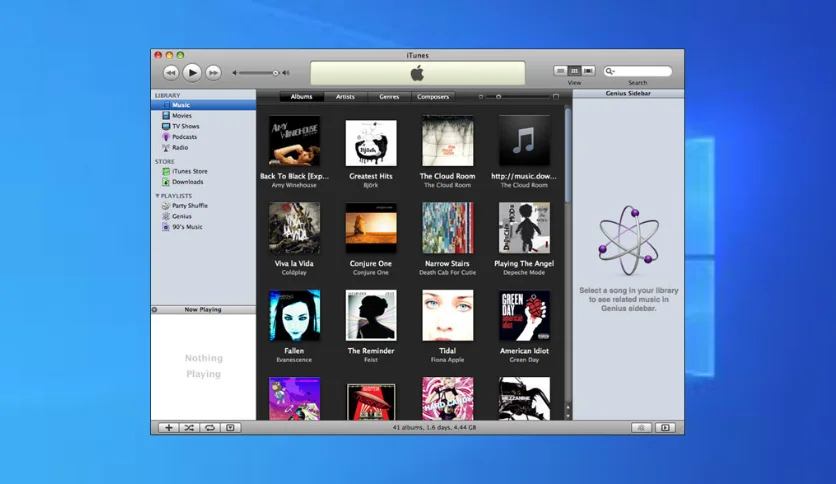The image size is (836, 484).
Task: Collapse the Playlists section triangle
Action: pos(157,196)
